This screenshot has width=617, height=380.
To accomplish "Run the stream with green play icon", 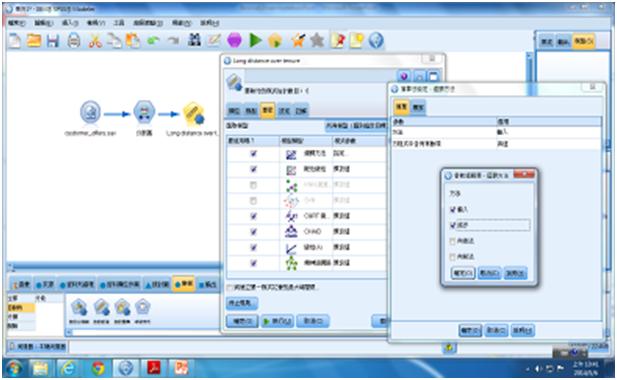I will pyautogui.click(x=255, y=40).
